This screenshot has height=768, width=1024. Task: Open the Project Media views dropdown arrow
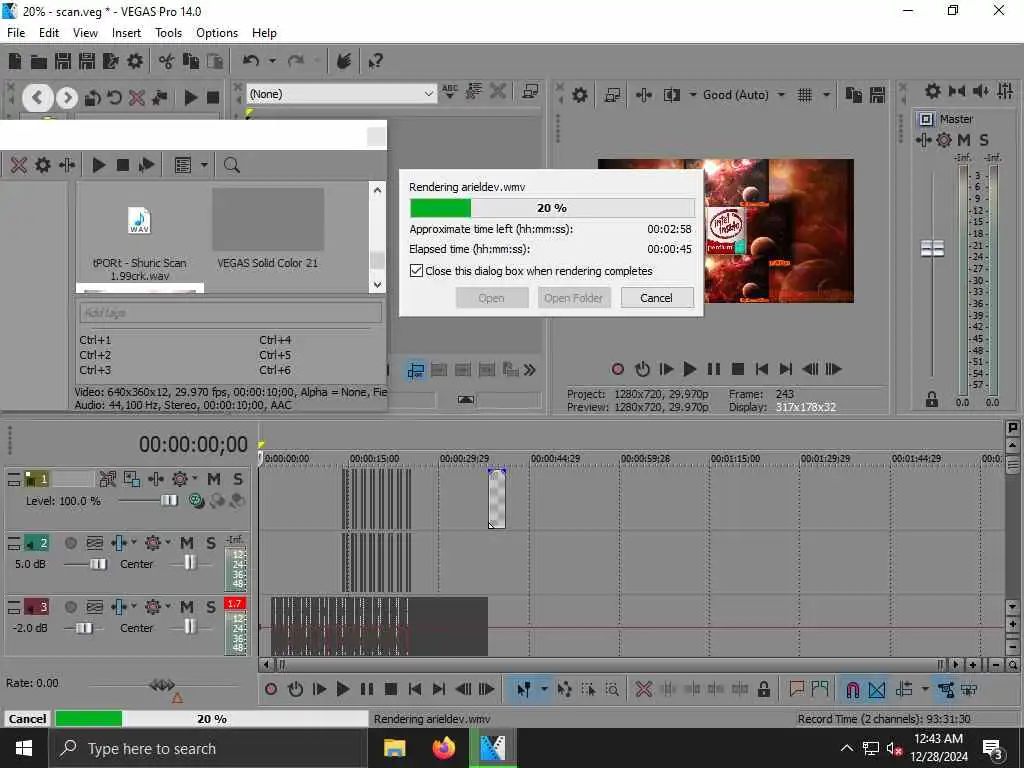click(204, 165)
